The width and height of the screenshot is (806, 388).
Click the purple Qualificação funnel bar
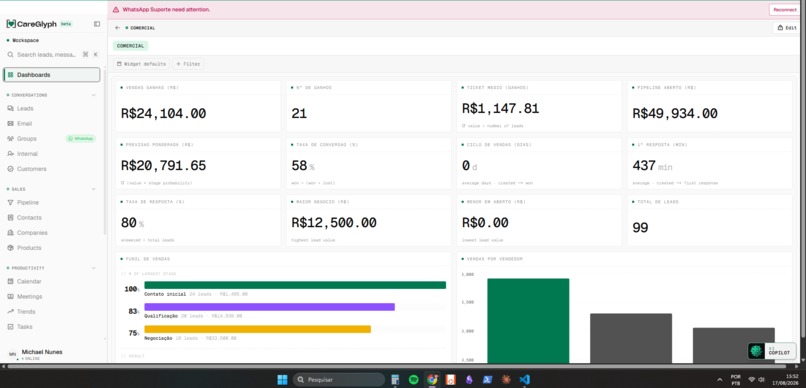coord(269,307)
